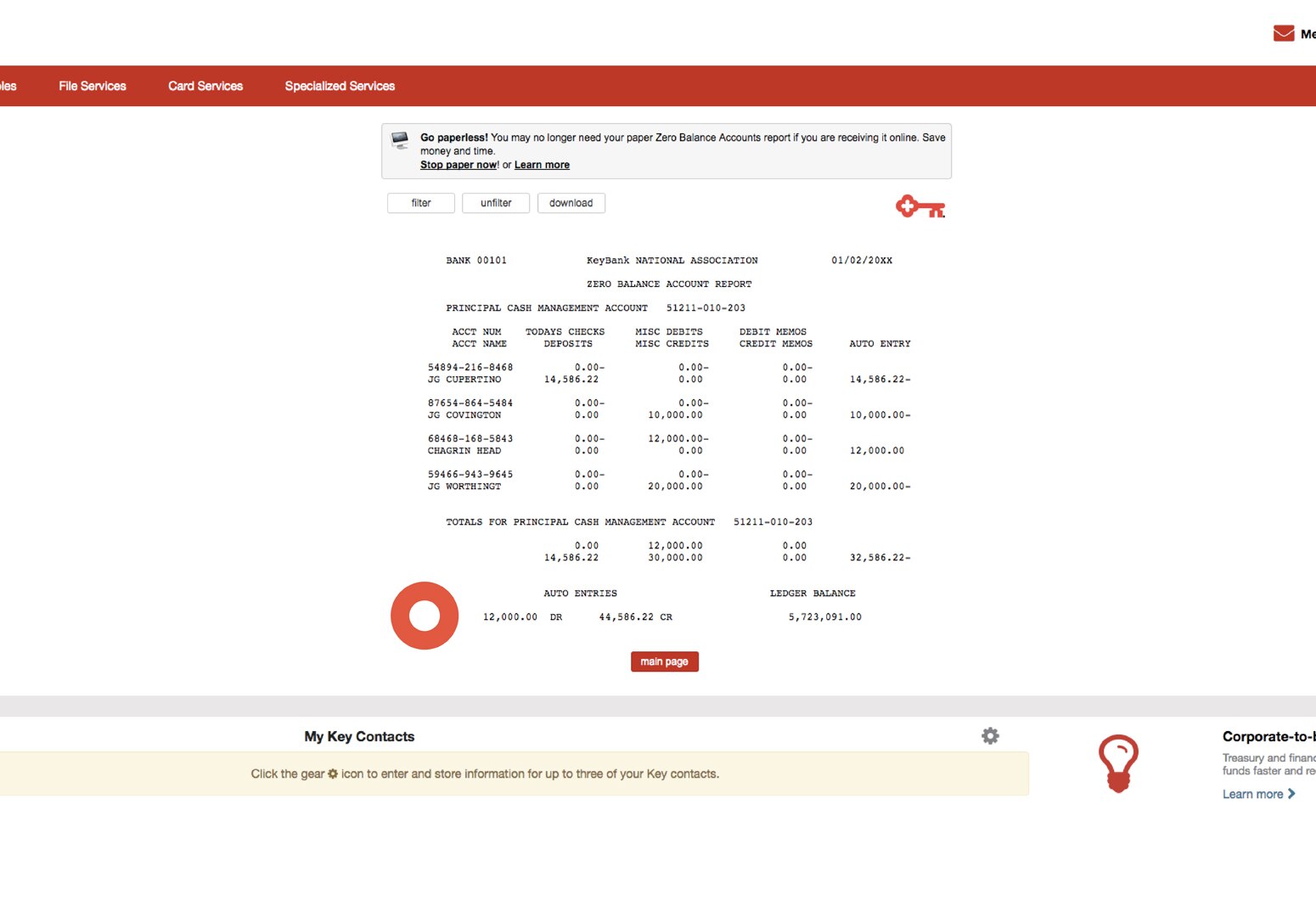This screenshot has height=923, width=1316.
Task: Open the File Services menu
Action: coord(92,85)
